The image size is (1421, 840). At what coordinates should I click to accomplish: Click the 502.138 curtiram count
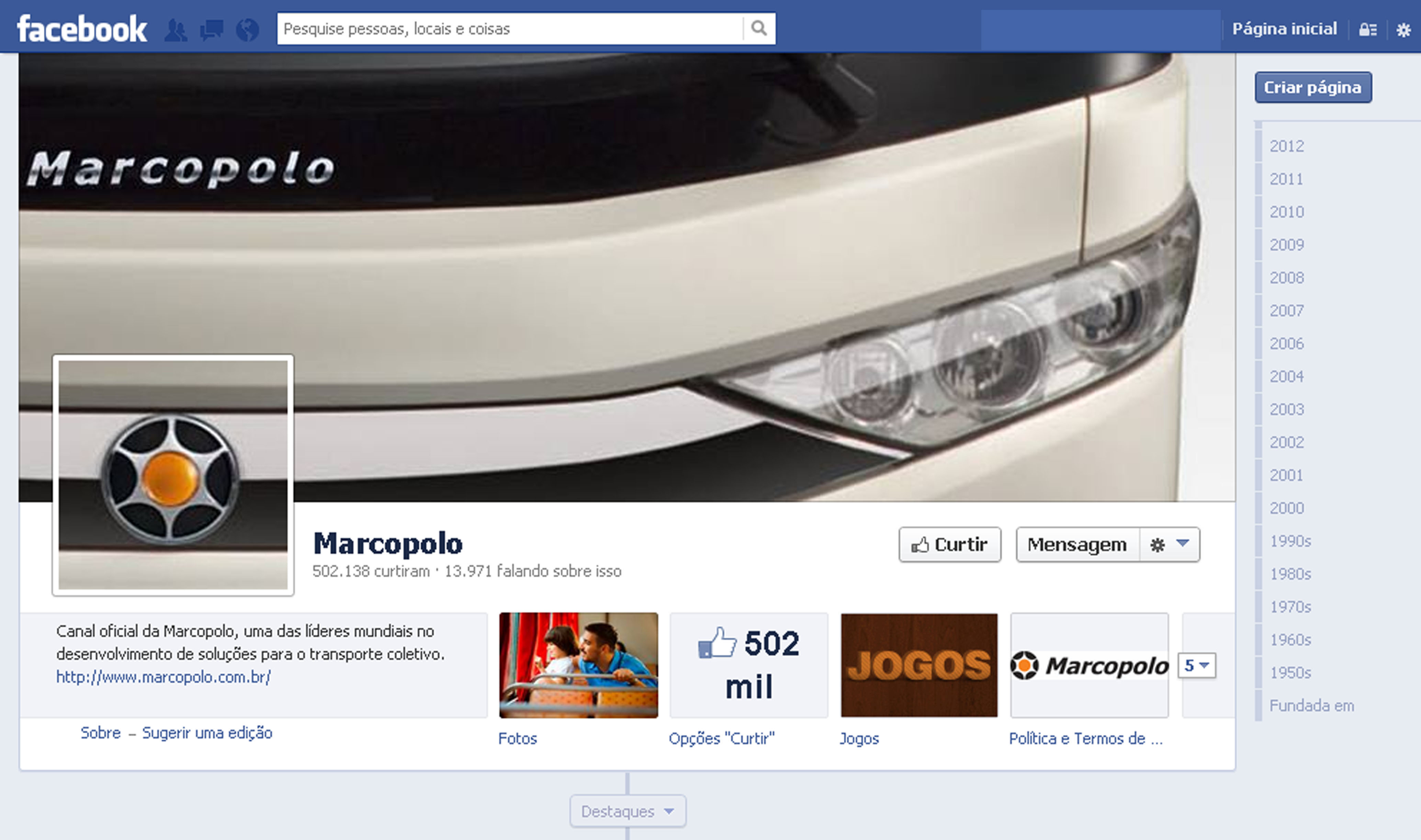tap(371, 571)
